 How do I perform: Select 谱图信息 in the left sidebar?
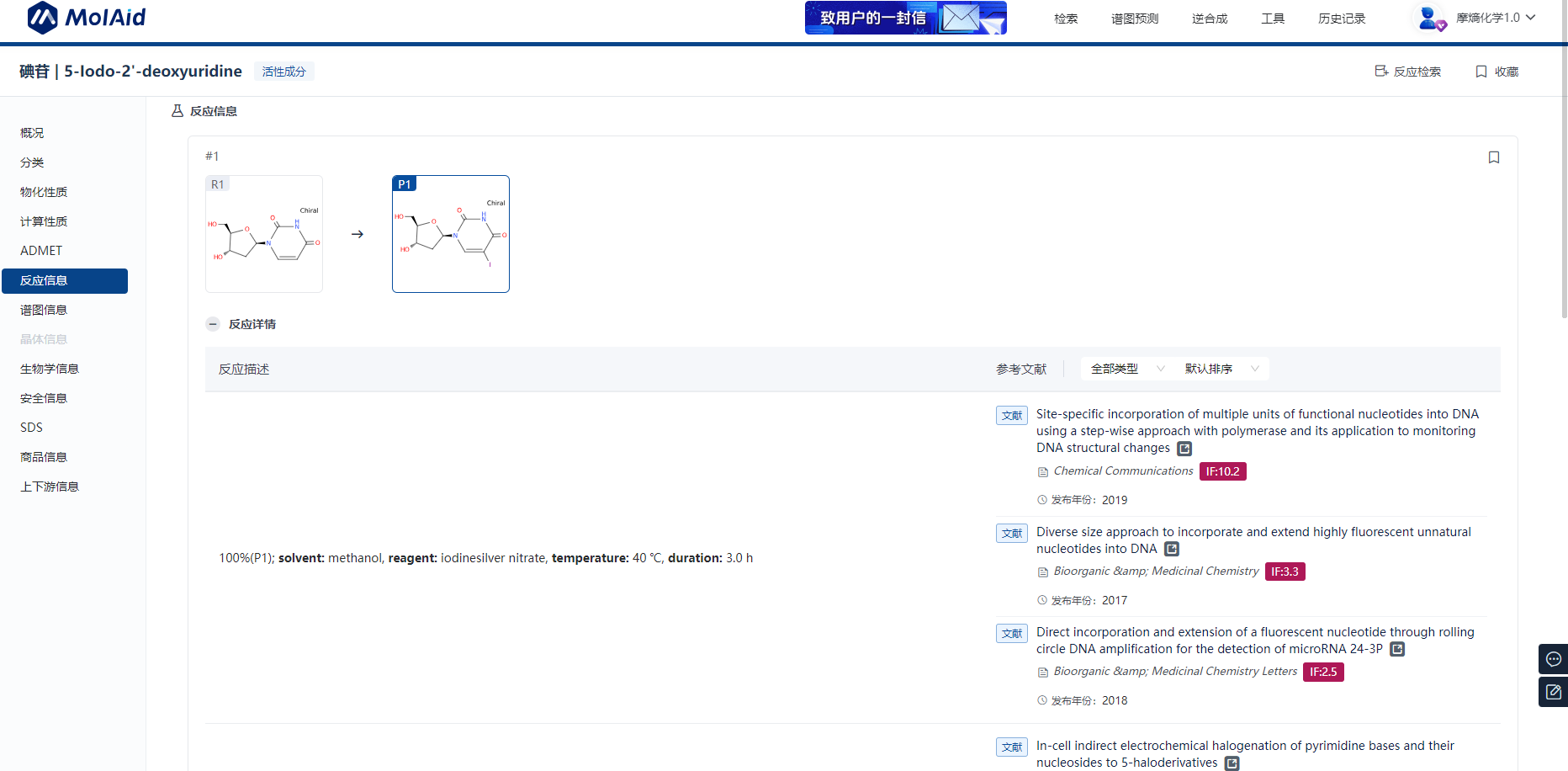click(44, 310)
